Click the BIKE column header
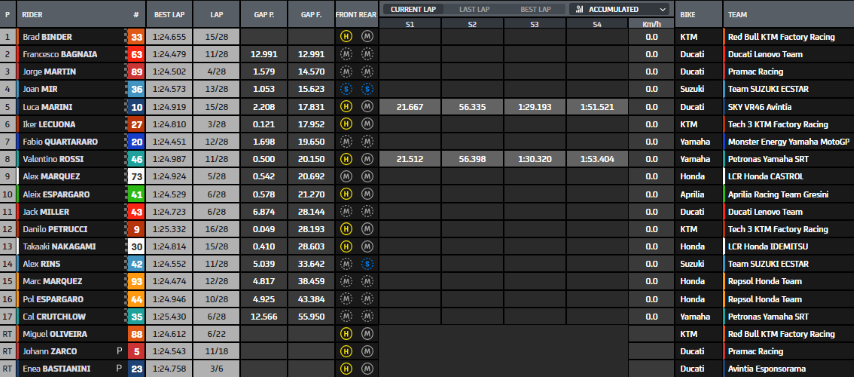 (698, 14)
